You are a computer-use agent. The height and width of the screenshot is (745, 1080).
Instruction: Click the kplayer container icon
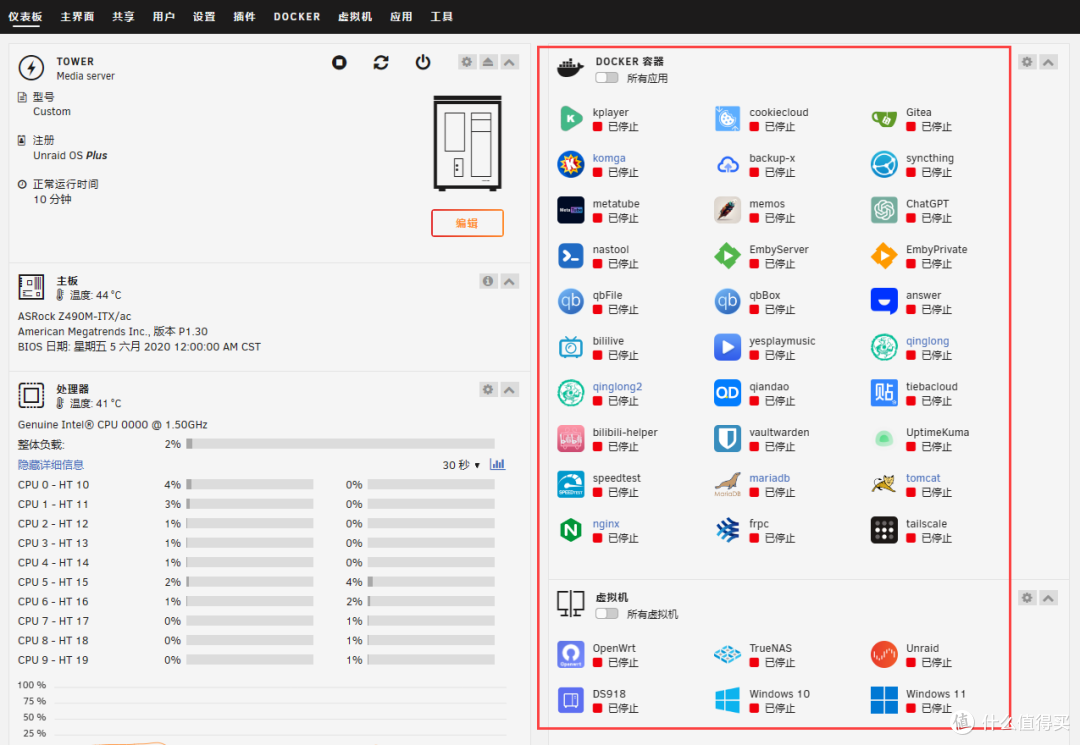(x=570, y=119)
